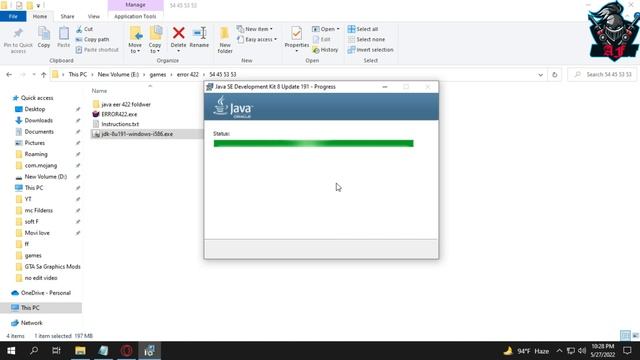The width and height of the screenshot is (640, 360).
Task: Open the Application Tools tab
Action: pos(135,16)
